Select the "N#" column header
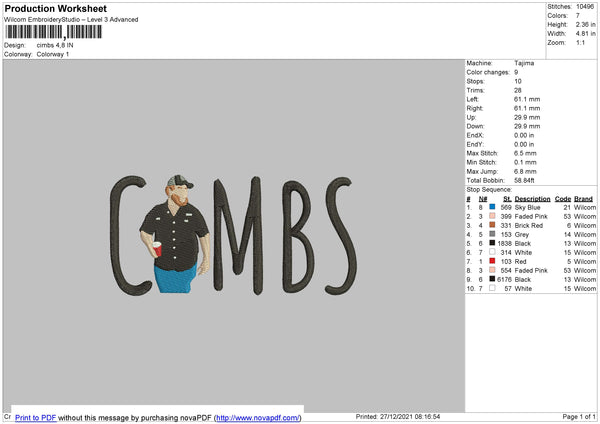This screenshot has height=424, width=600. click(483, 199)
